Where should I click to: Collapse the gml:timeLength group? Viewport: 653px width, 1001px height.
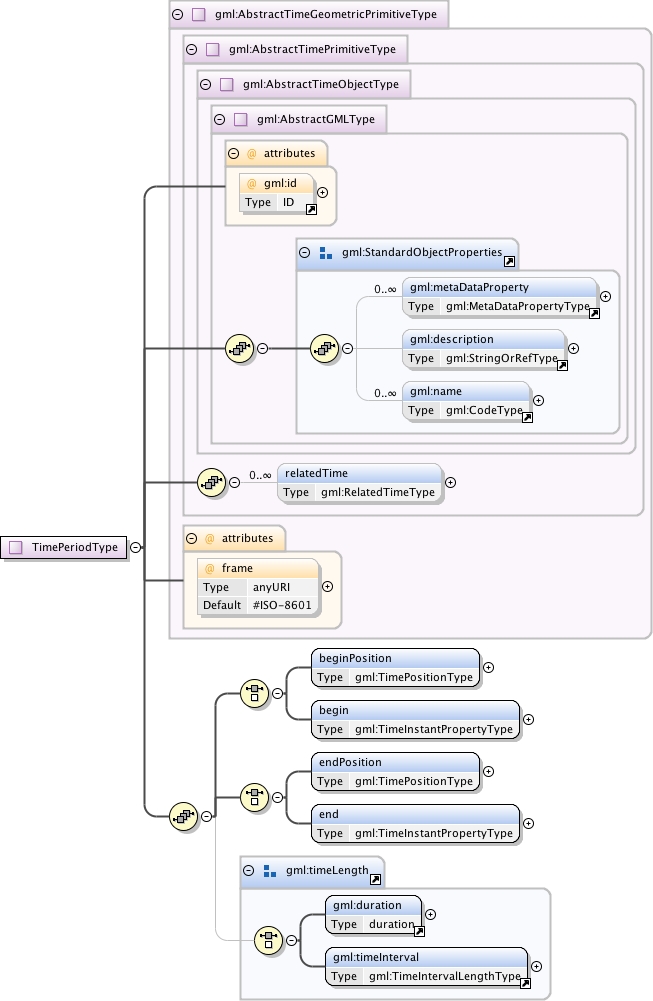(249, 871)
